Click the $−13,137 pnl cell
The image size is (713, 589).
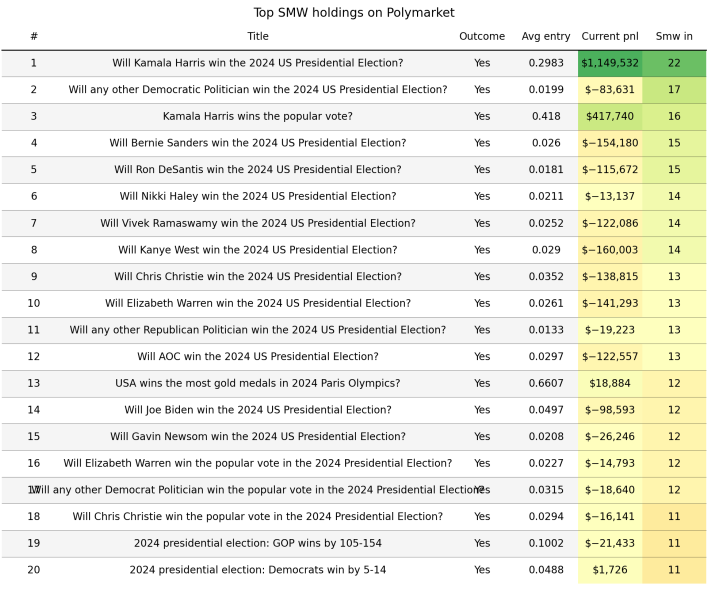[610, 196]
